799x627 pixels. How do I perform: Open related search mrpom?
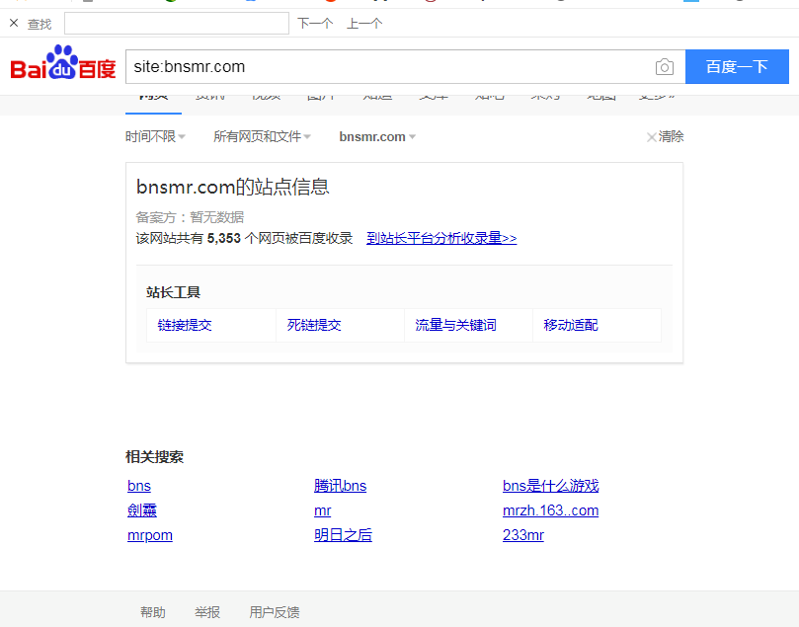150,535
